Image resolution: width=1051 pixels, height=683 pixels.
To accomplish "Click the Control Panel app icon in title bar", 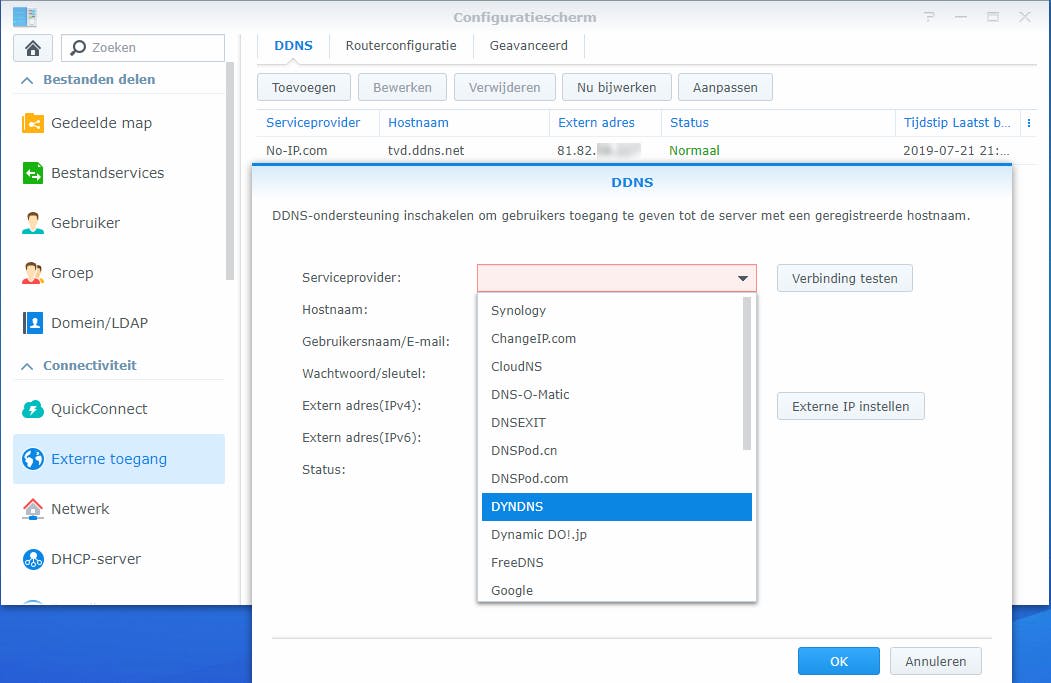I will pyautogui.click(x=25, y=17).
